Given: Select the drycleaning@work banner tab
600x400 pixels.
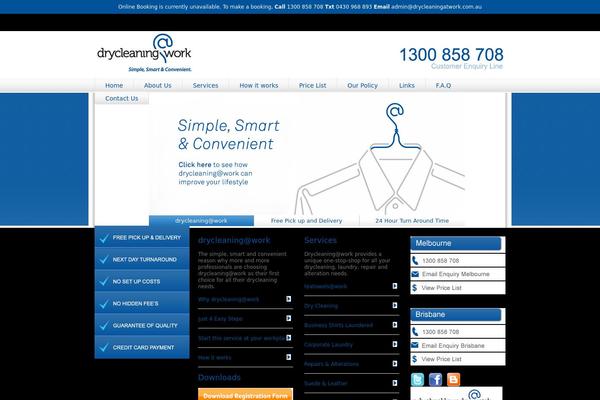Looking at the screenshot, I should tap(201, 220).
